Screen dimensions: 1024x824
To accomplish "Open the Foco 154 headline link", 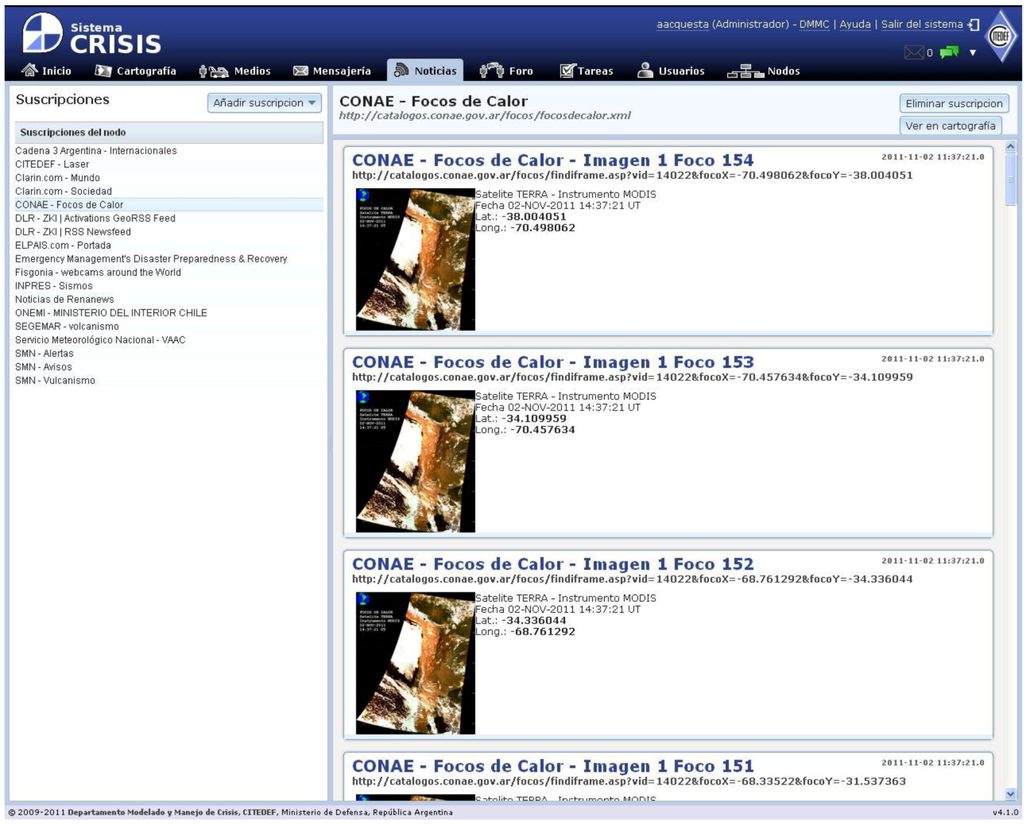I will (x=552, y=160).
